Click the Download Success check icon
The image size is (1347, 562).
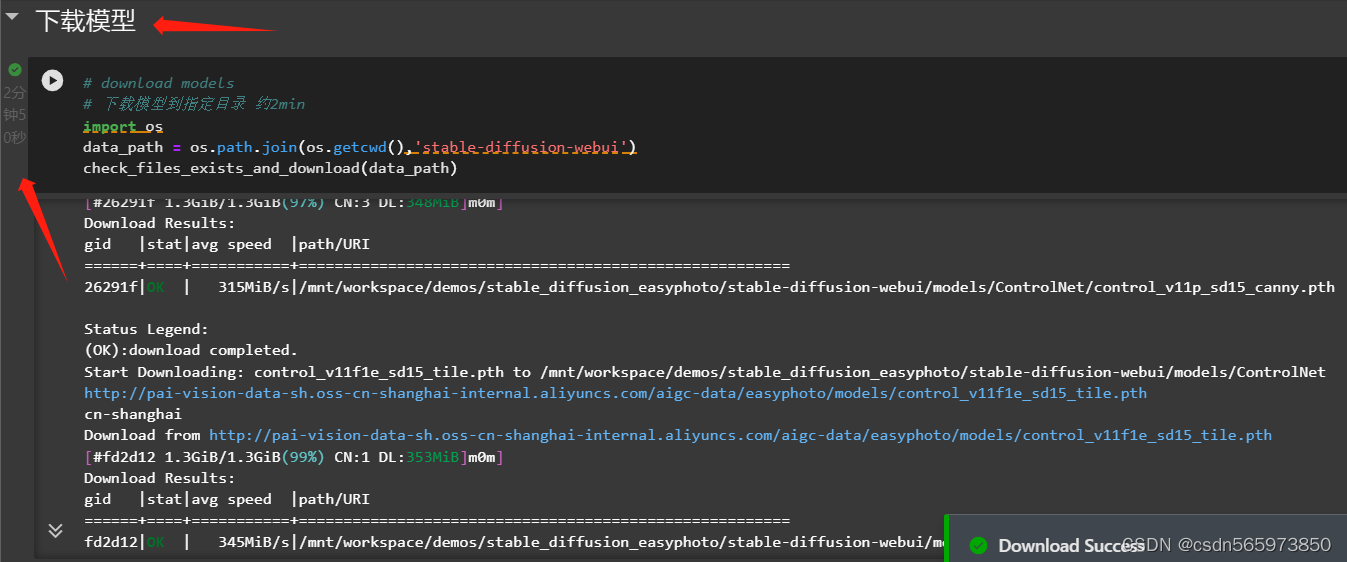click(979, 545)
